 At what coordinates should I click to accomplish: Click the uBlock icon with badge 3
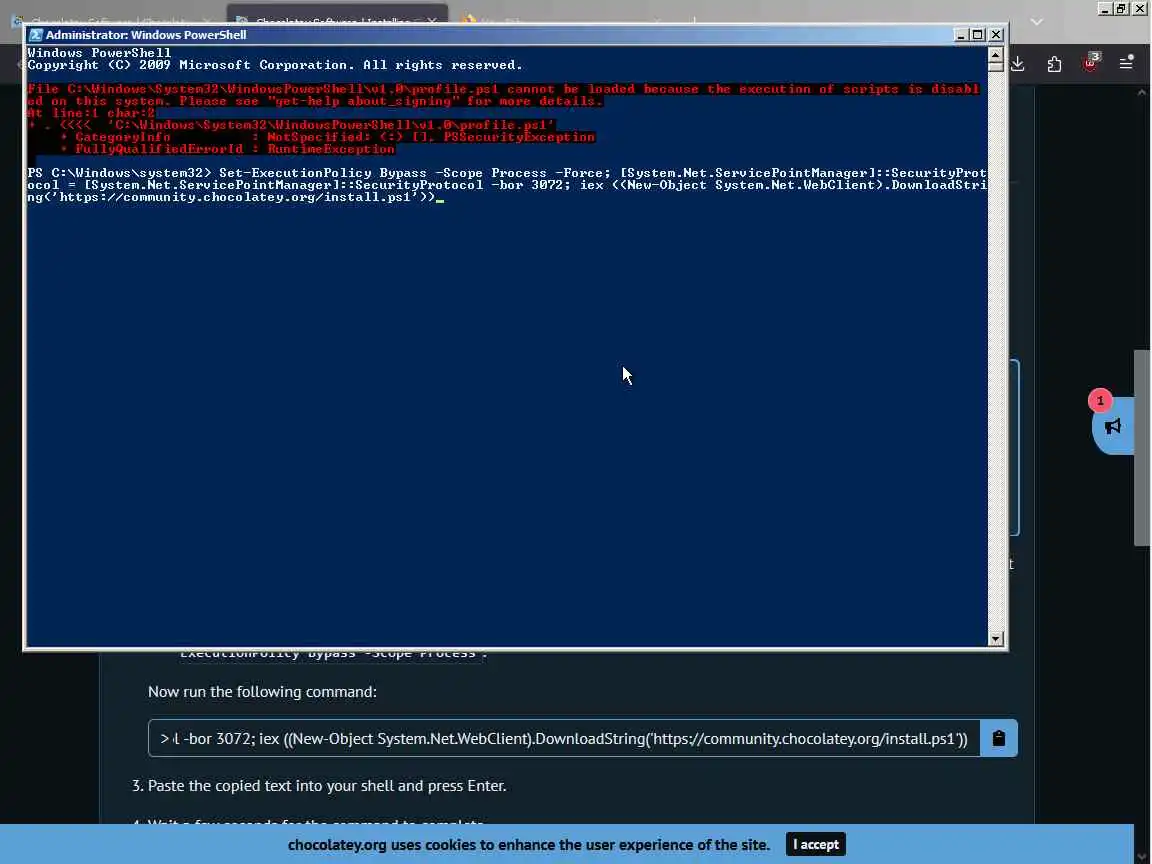[1090, 63]
